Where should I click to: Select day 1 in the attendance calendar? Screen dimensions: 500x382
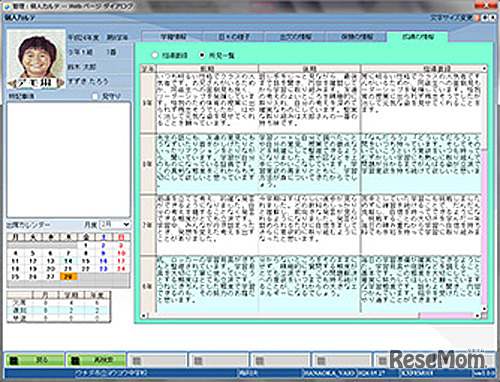tap(86, 246)
